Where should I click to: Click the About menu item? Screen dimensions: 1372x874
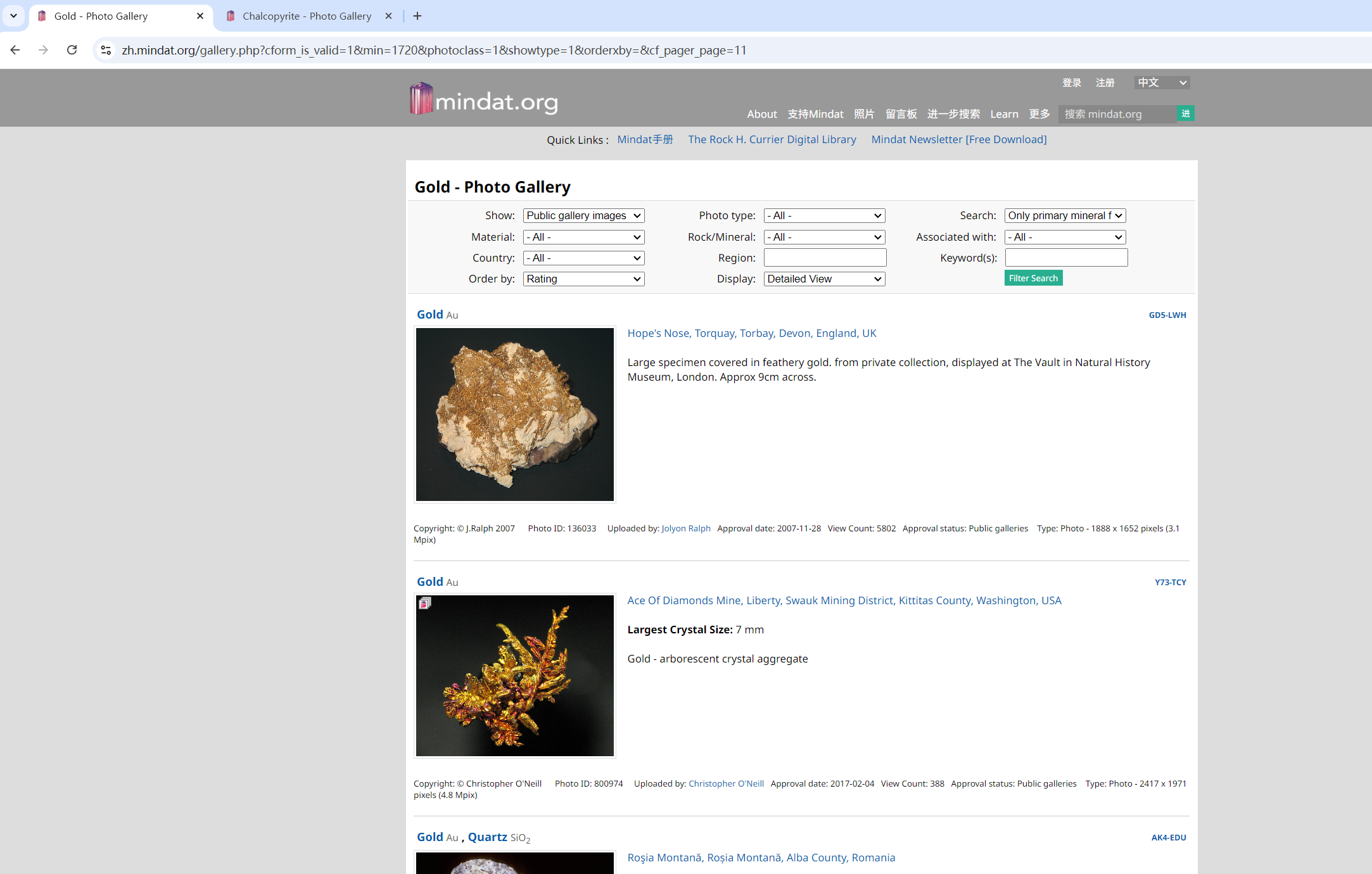coord(761,114)
